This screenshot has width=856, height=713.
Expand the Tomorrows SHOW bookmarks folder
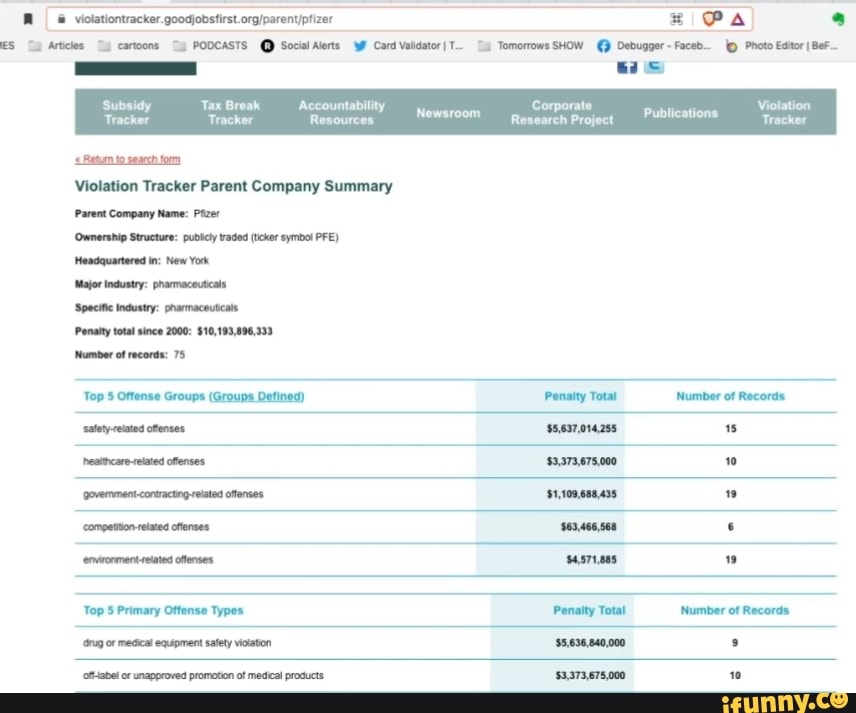pos(531,45)
